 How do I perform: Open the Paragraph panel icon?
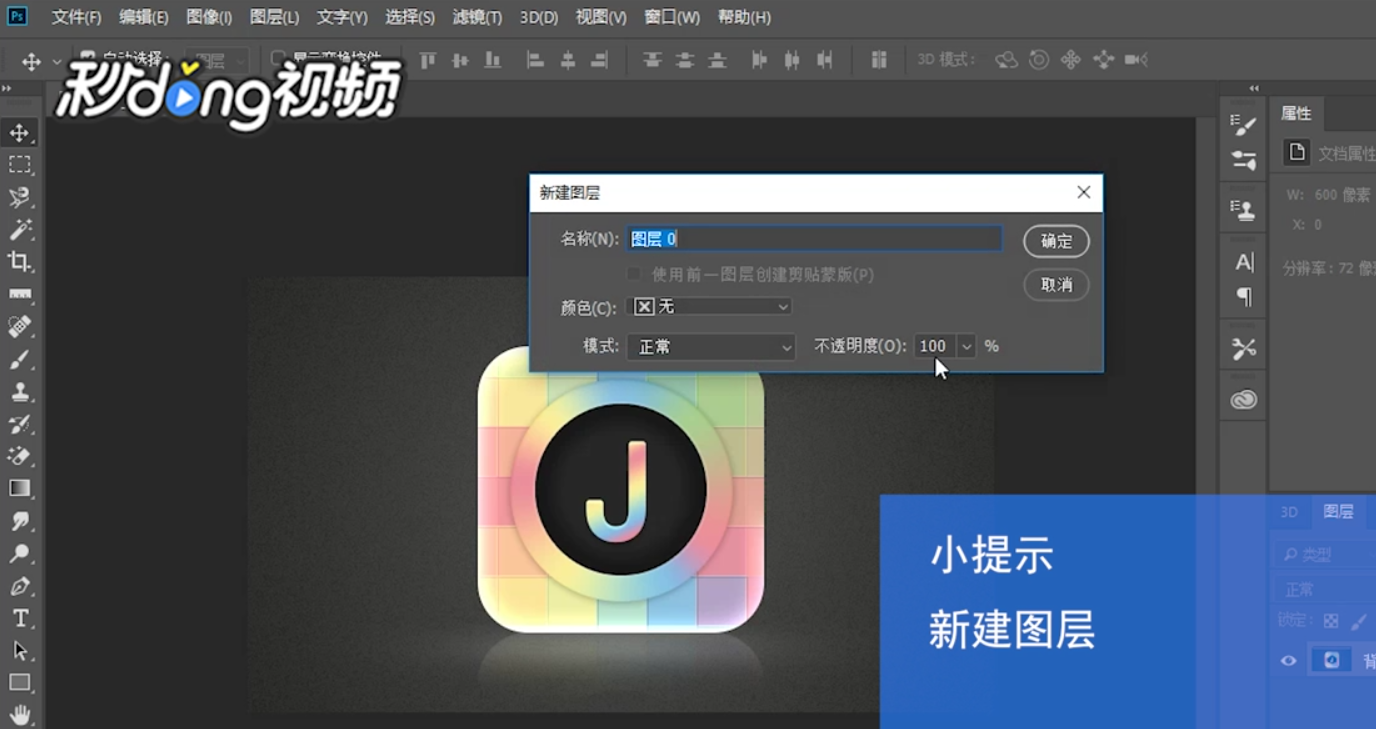click(1244, 297)
